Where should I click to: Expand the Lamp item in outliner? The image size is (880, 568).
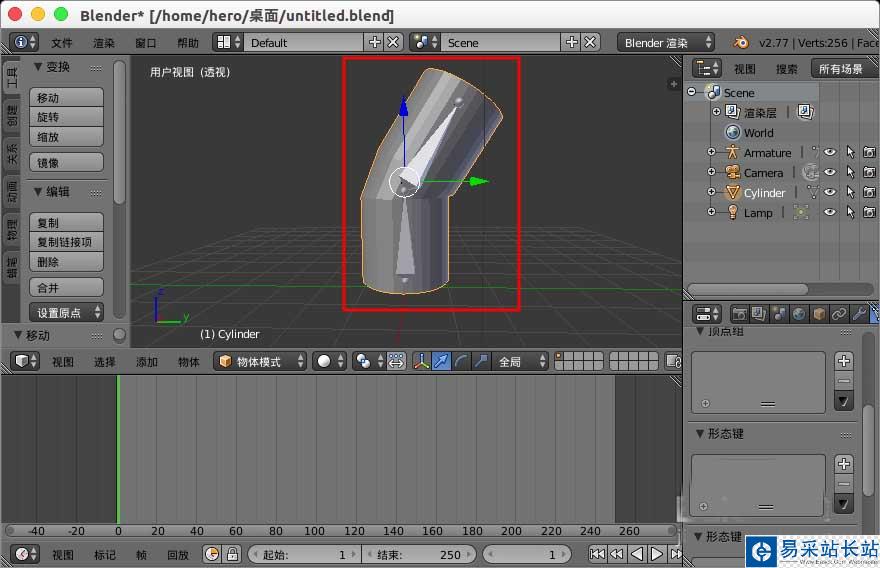click(x=712, y=212)
